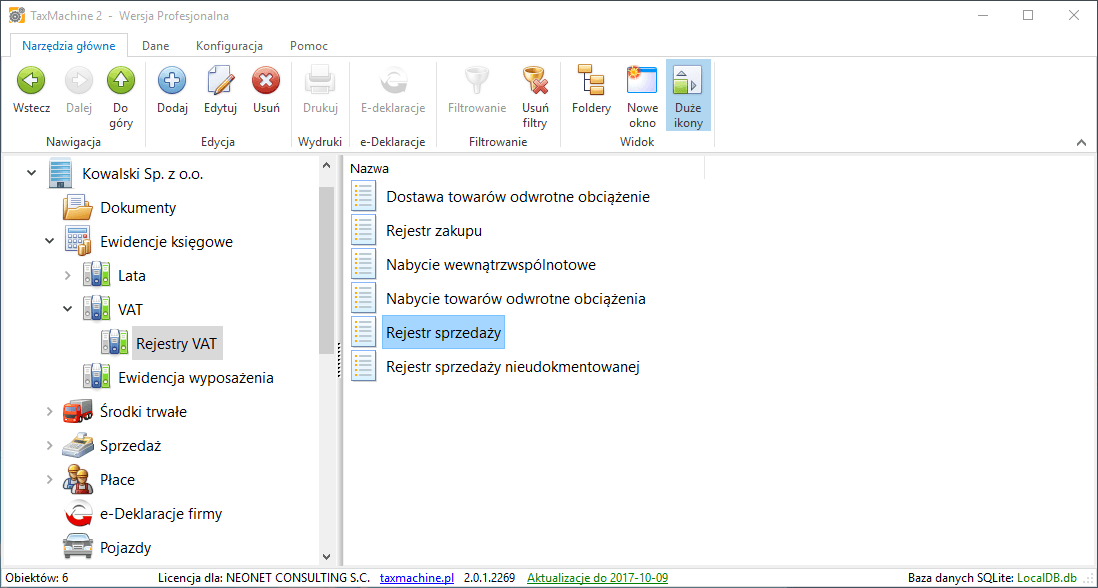The width and height of the screenshot is (1098, 588).
Task: Click the Edytuj edit icon
Action: tap(220, 81)
